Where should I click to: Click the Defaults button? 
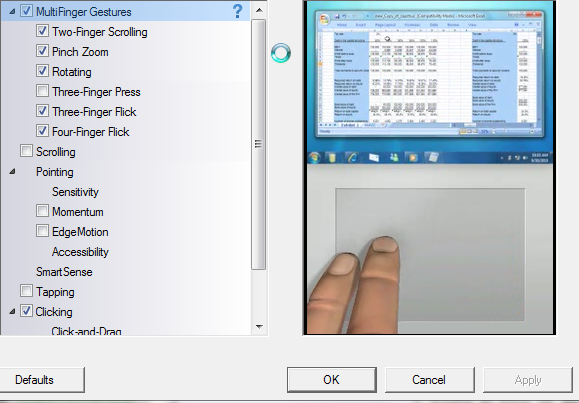(x=42, y=380)
